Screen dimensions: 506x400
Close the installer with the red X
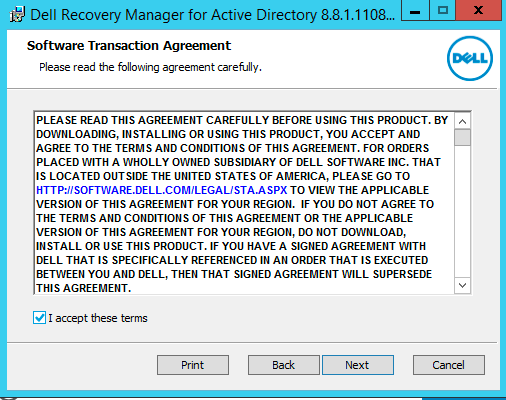click(478, 11)
